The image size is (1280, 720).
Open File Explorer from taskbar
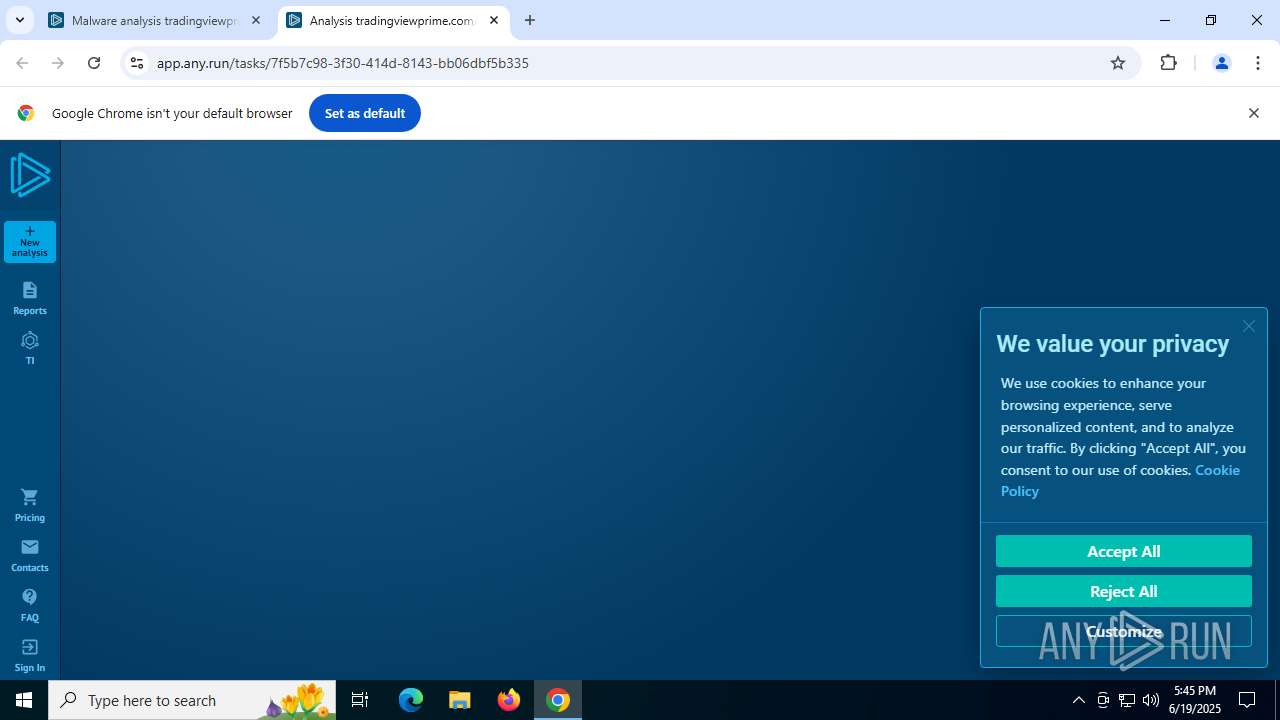pos(460,700)
